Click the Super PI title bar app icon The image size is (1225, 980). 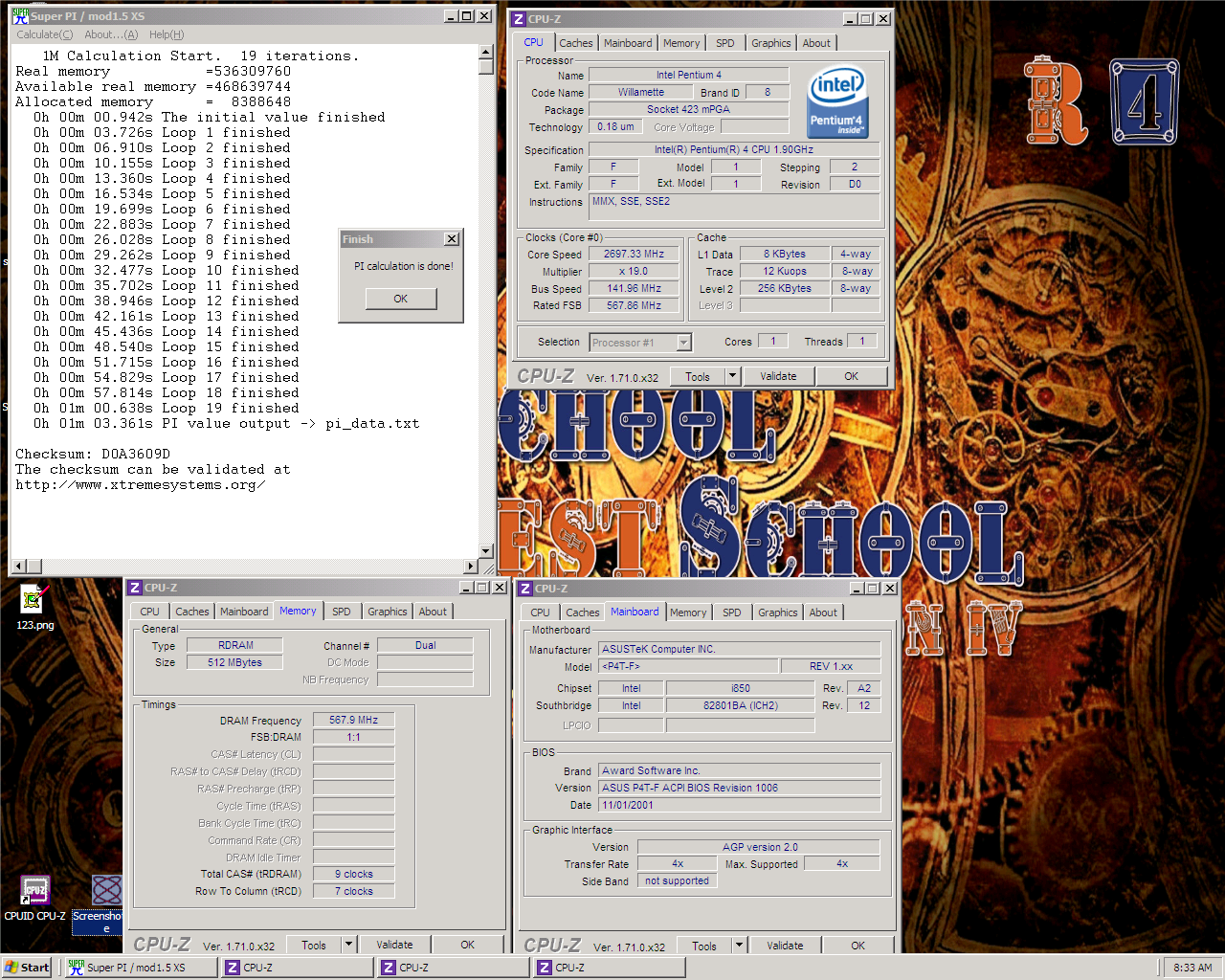pyautogui.click(x=20, y=16)
